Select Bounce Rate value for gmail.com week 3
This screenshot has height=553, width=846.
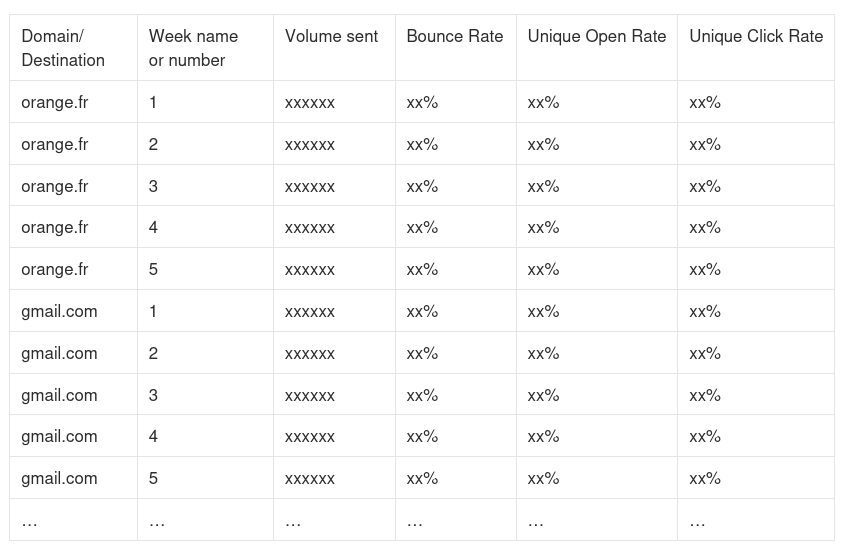click(422, 395)
